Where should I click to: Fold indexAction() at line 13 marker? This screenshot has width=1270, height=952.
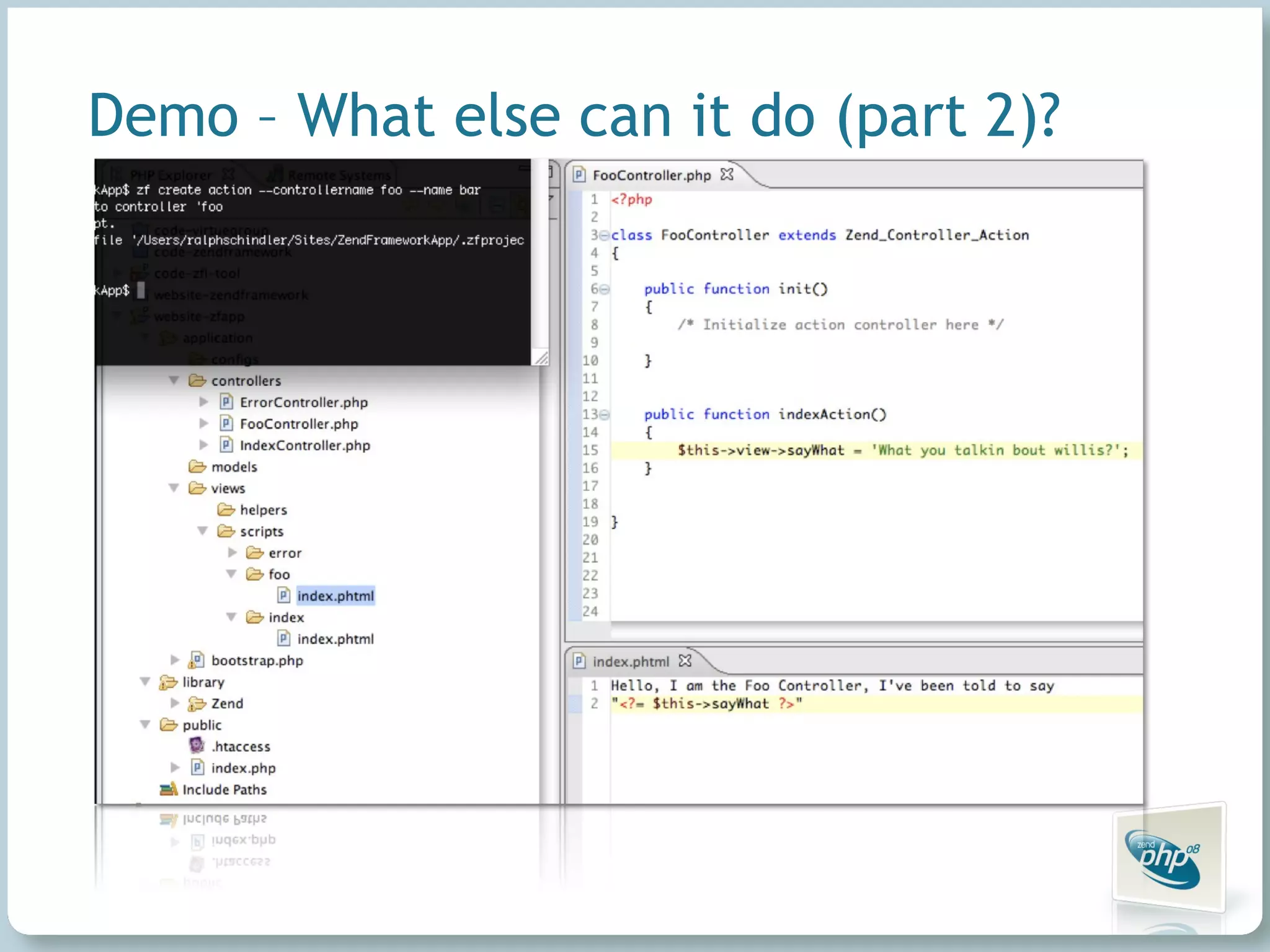point(605,415)
